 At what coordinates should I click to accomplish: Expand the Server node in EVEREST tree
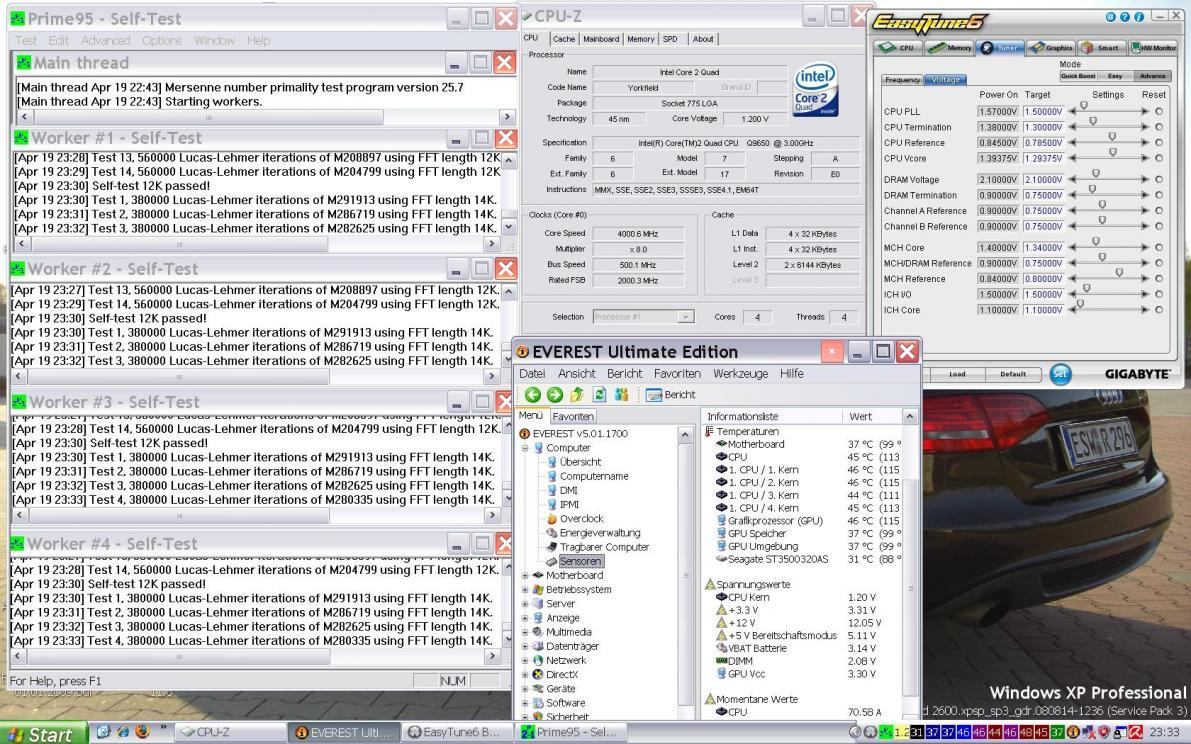pyautogui.click(x=525, y=604)
